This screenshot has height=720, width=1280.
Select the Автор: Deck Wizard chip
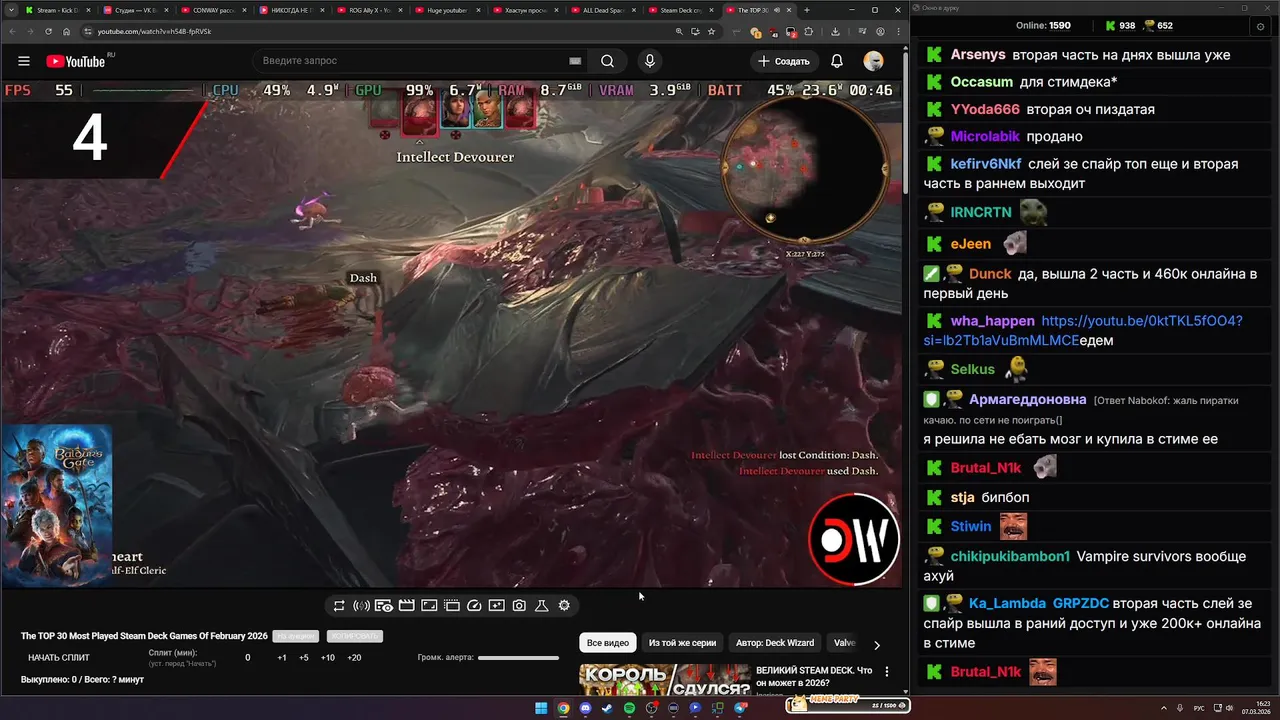775,643
